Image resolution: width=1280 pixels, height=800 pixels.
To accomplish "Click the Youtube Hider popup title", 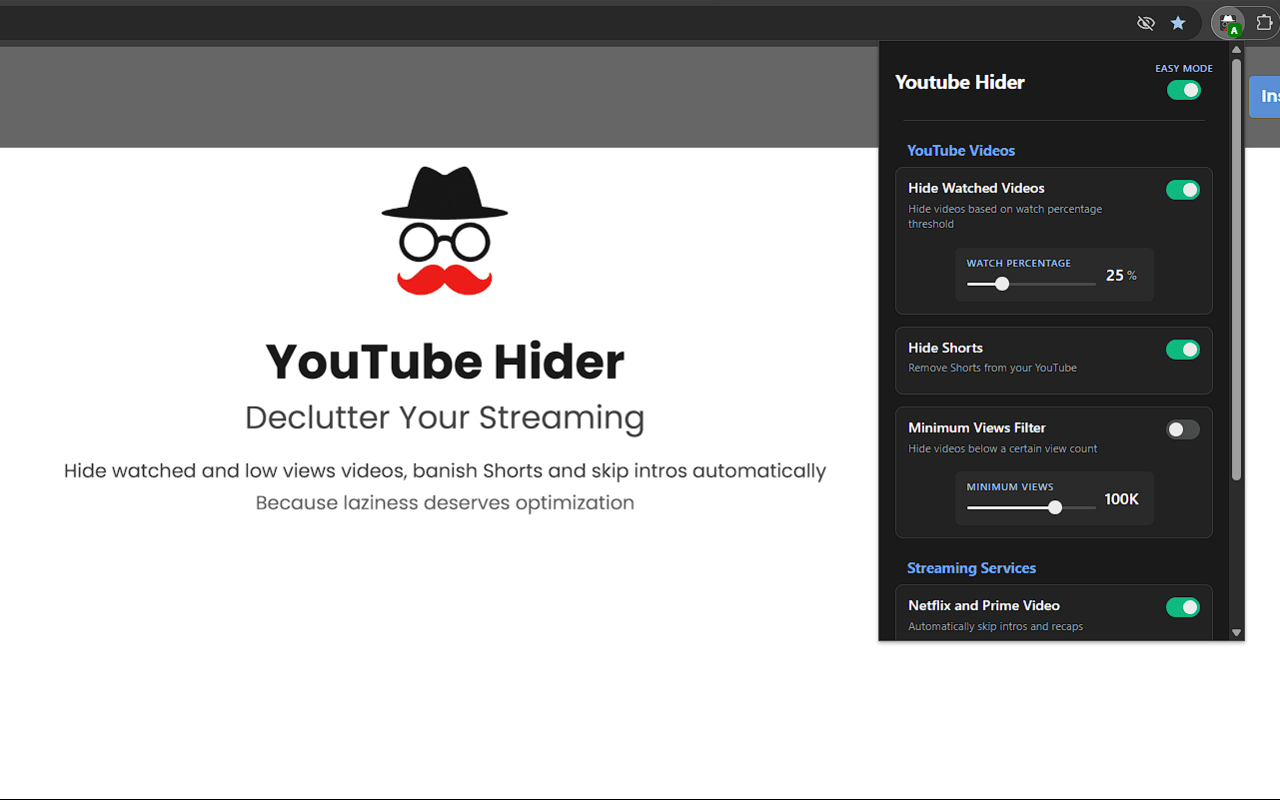I will click(x=960, y=82).
